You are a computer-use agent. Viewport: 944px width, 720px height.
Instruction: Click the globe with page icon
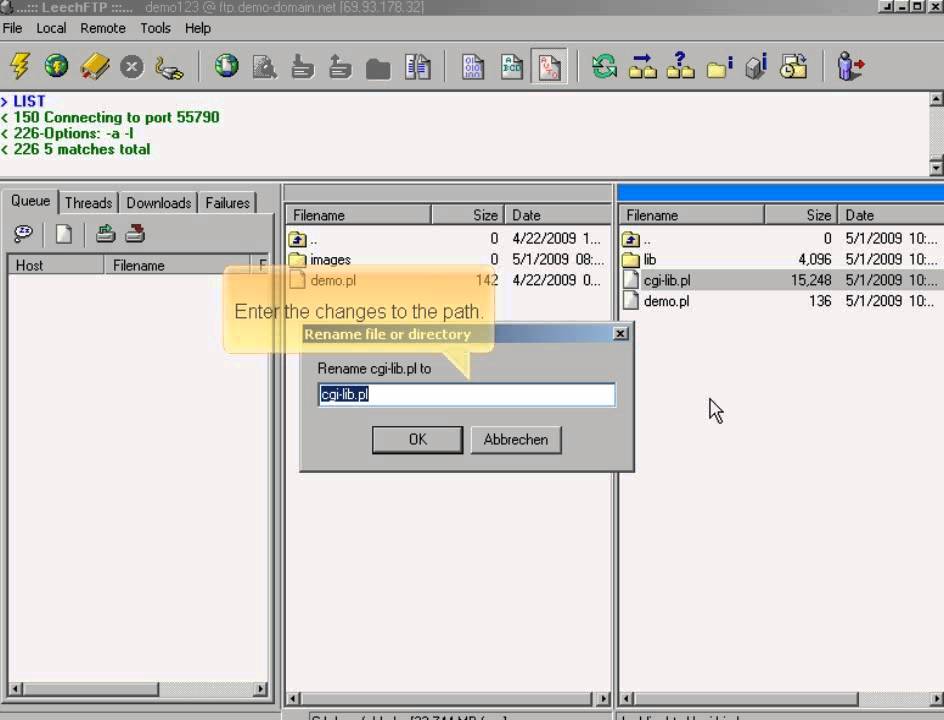pos(226,66)
